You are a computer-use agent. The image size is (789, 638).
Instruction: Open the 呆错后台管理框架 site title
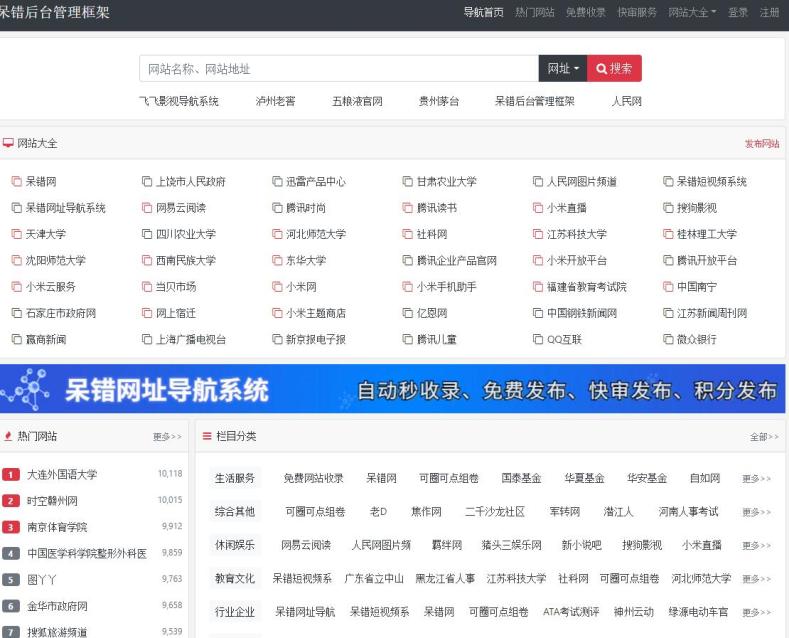point(54,12)
